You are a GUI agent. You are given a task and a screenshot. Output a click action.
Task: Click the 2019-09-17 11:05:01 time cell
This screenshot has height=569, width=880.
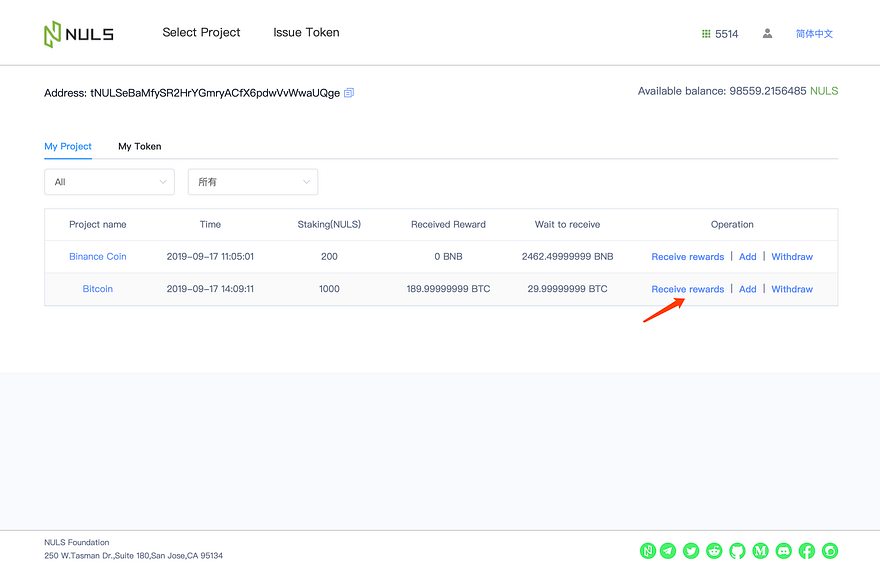210,256
